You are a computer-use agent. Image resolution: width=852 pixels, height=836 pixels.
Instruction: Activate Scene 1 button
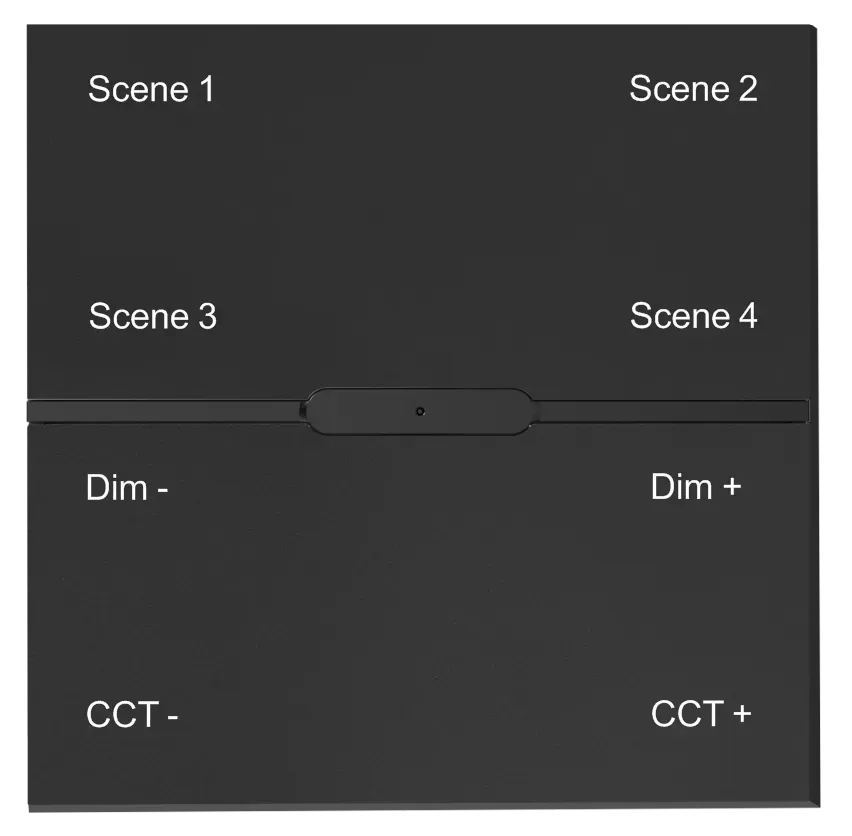[151, 89]
